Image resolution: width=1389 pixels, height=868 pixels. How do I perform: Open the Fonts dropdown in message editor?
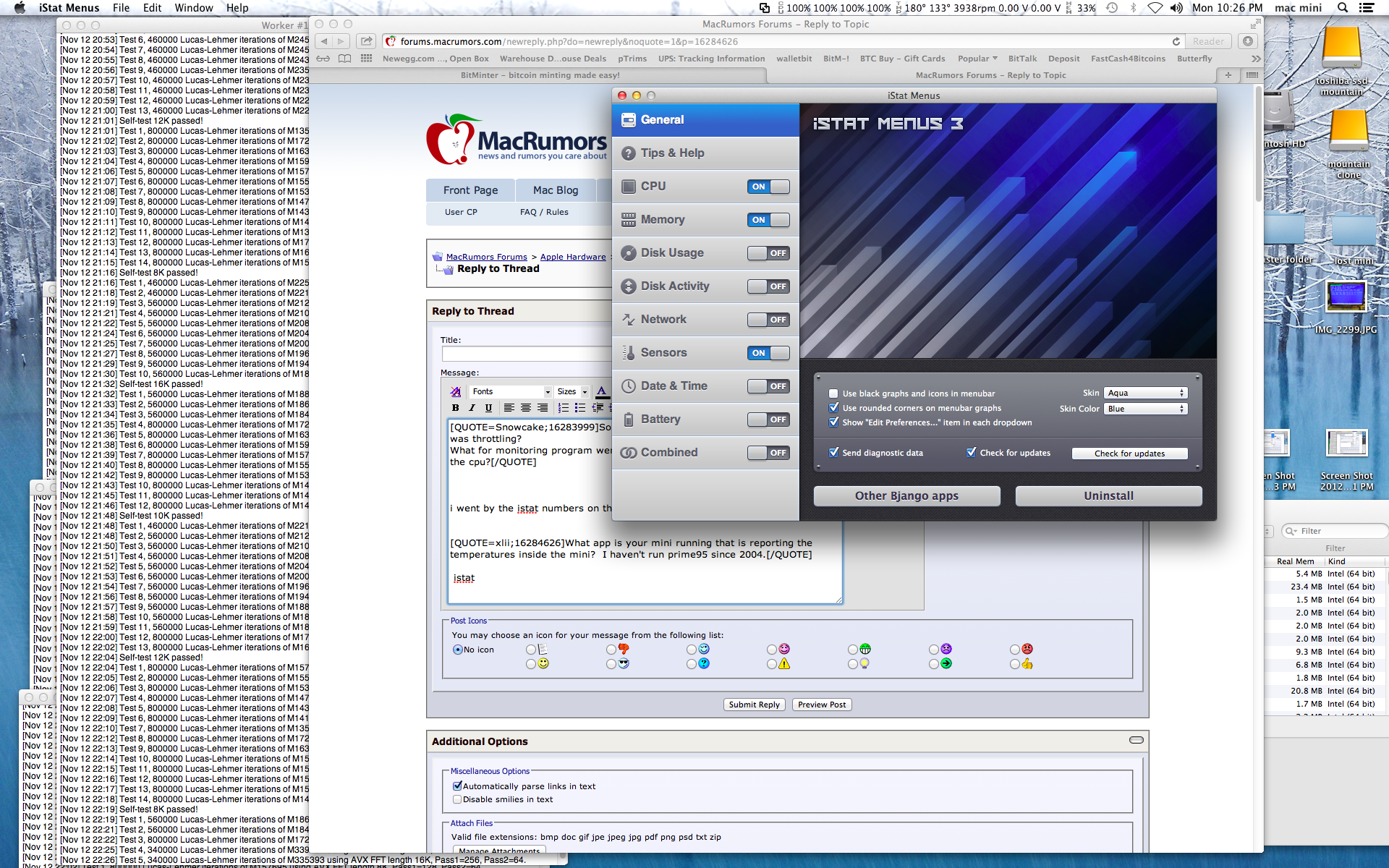511,392
